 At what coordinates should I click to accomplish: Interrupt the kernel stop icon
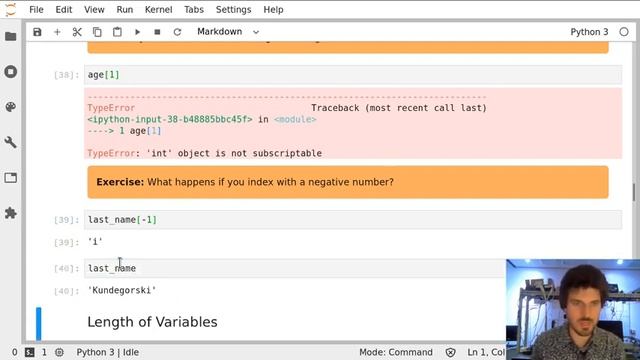click(x=157, y=32)
